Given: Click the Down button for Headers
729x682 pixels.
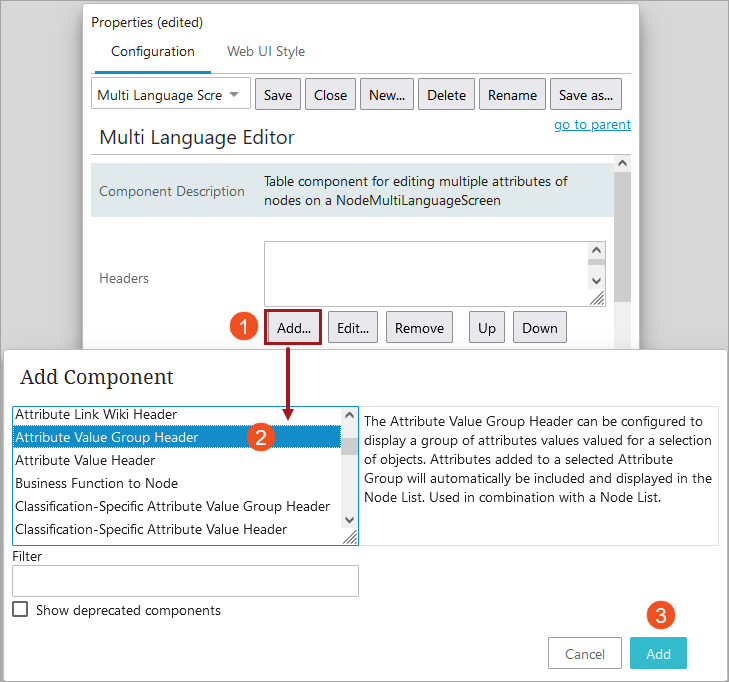Looking at the screenshot, I should coord(539,328).
